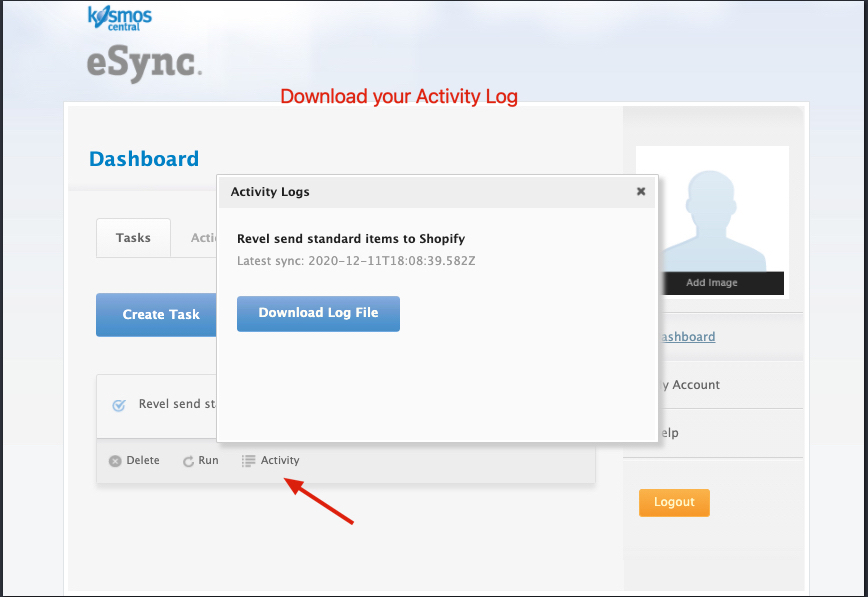Click the checkmark icon beside Revel task
Viewport: 868px width, 597px height.
coord(119,405)
